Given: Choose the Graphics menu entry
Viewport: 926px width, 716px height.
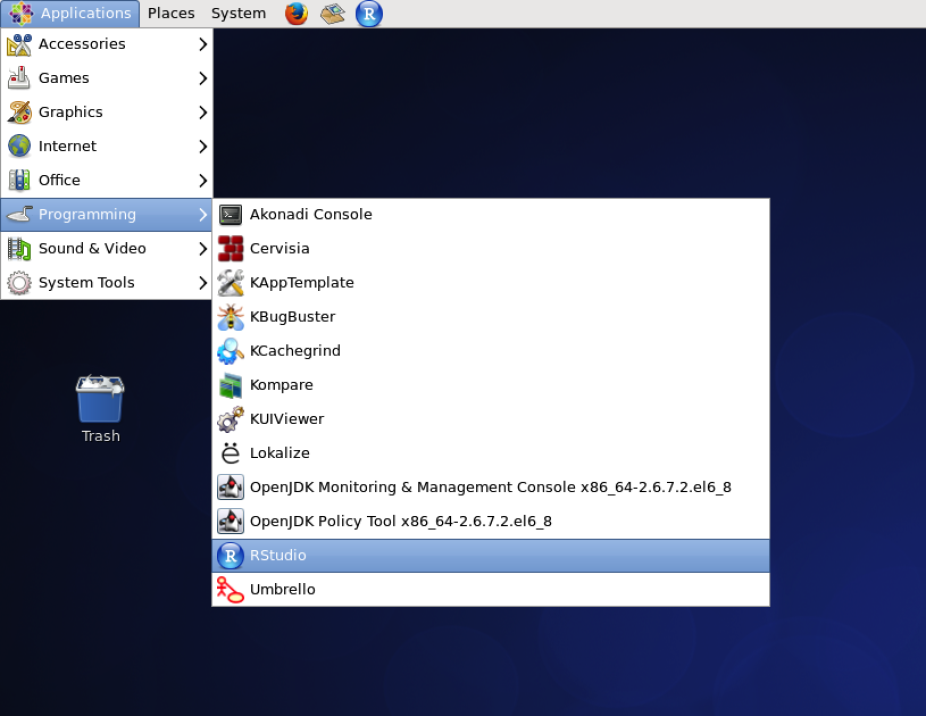Looking at the screenshot, I should click(x=107, y=112).
